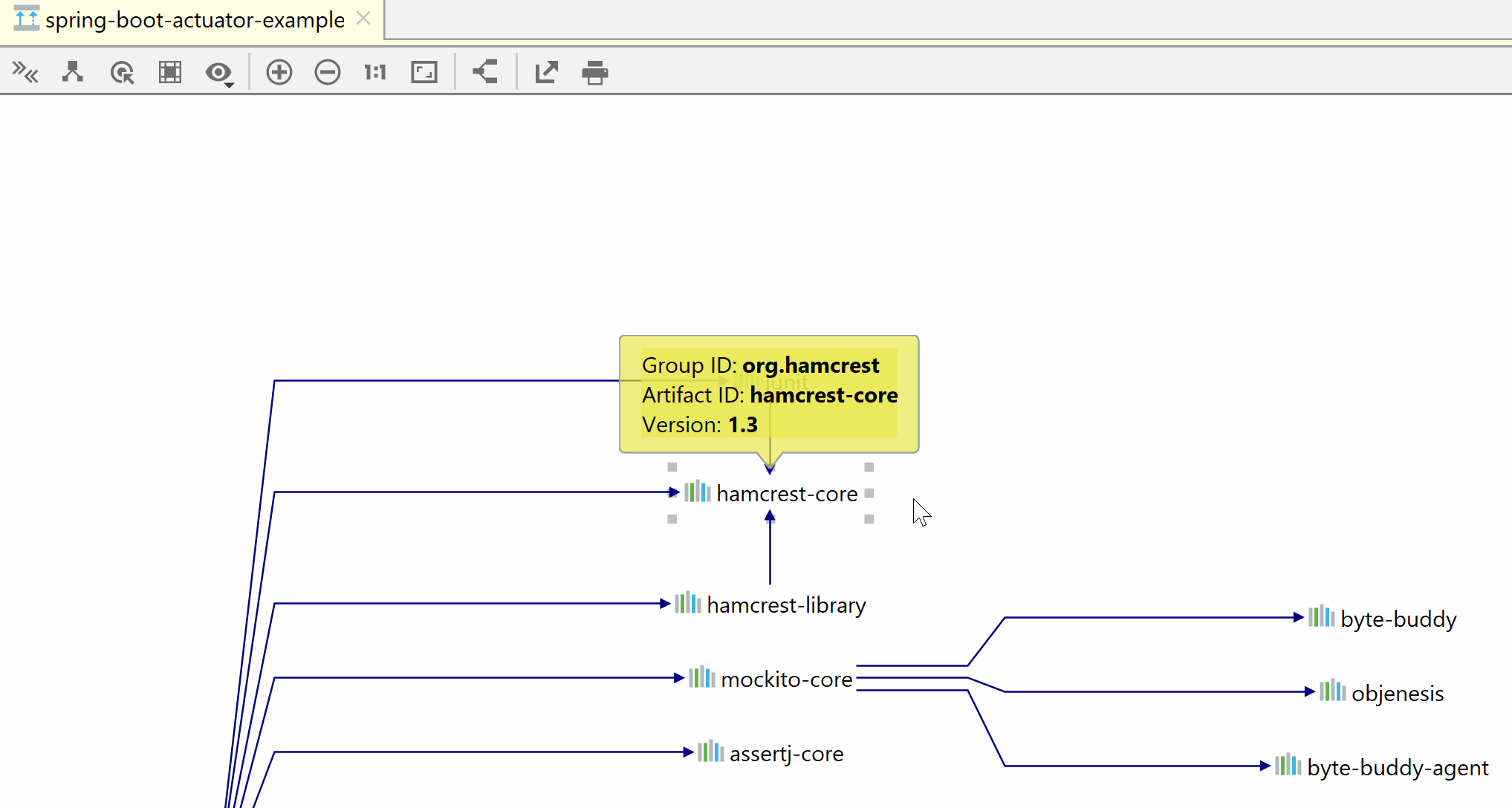1512x808 pixels.
Task: Toggle the eye visibility filter icon
Action: tap(218, 71)
